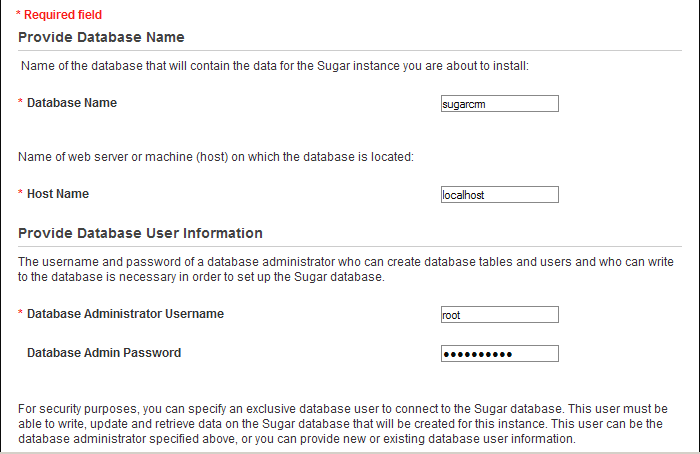The height and width of the screenshot is (454, 700).
Task: Focus the Host Name text box
Action: point(500,195)
